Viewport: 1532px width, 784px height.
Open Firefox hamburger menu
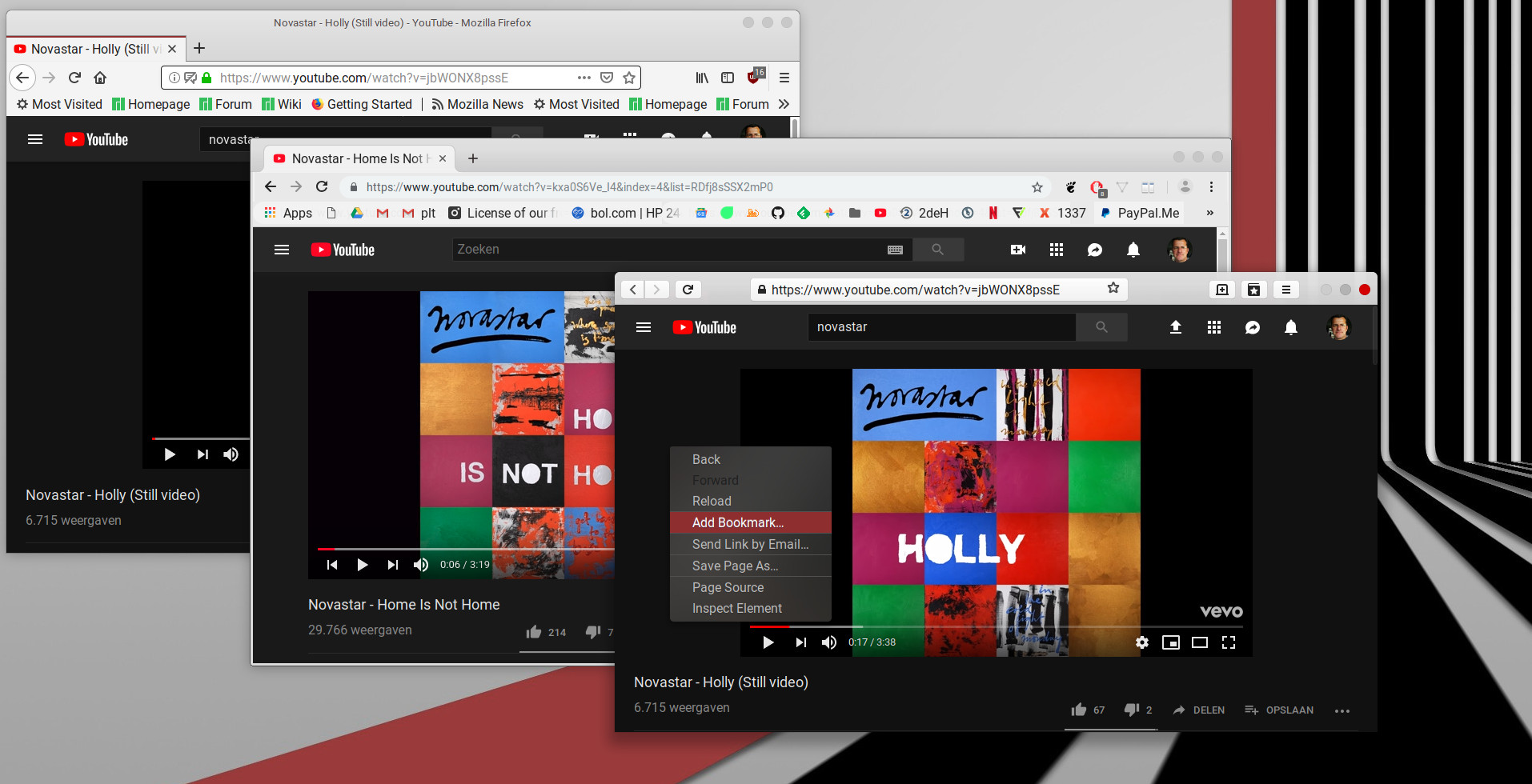tap(784, 78)
